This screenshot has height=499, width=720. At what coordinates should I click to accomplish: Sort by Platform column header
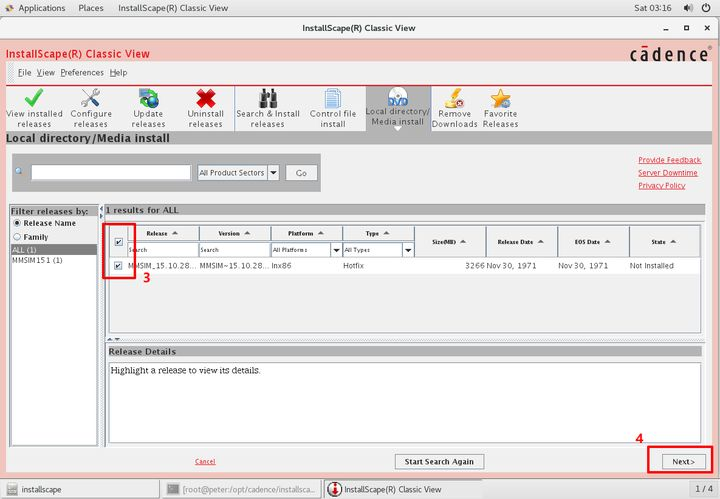pyautogui.click(x=306, y=233)
